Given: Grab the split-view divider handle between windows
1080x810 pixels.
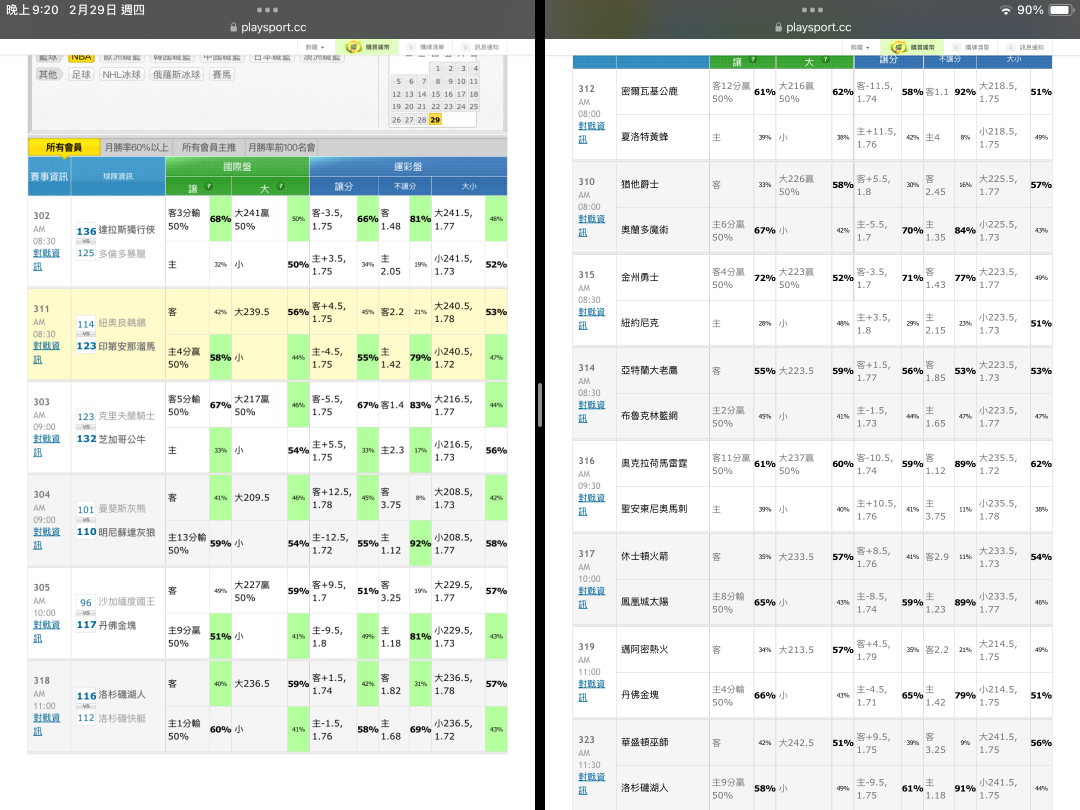Looking at the screenshot, I should 540,405.
